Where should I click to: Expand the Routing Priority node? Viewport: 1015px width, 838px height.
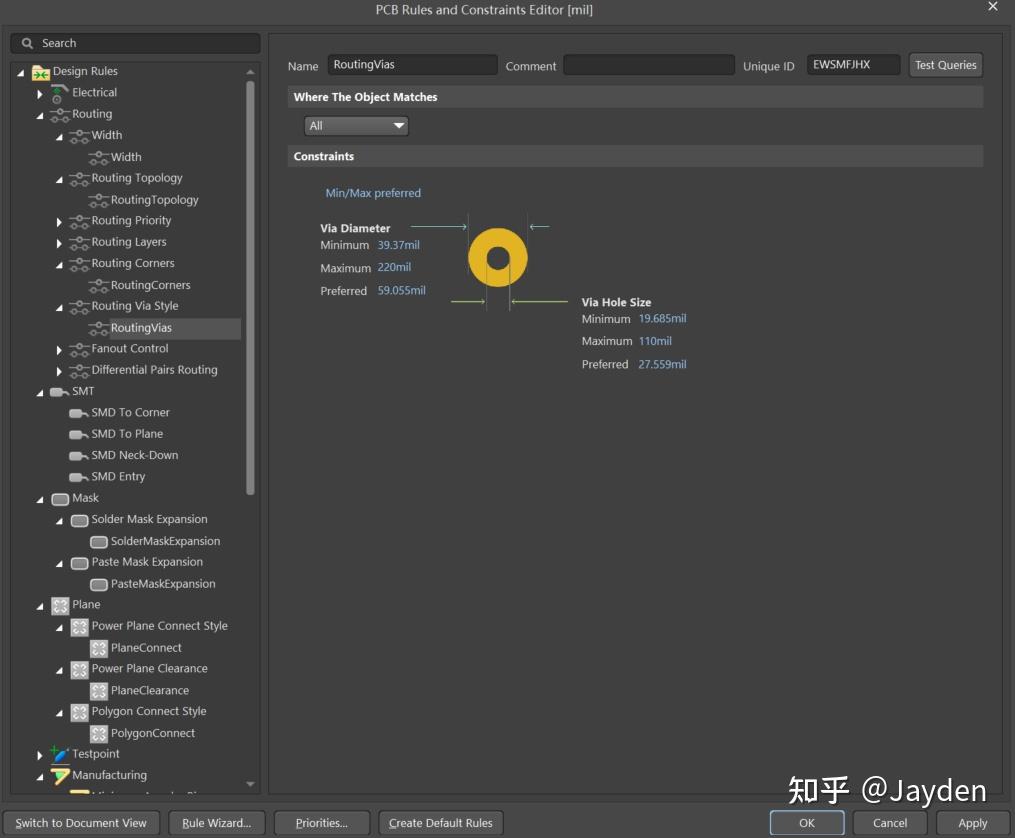[x=59, y=222]
